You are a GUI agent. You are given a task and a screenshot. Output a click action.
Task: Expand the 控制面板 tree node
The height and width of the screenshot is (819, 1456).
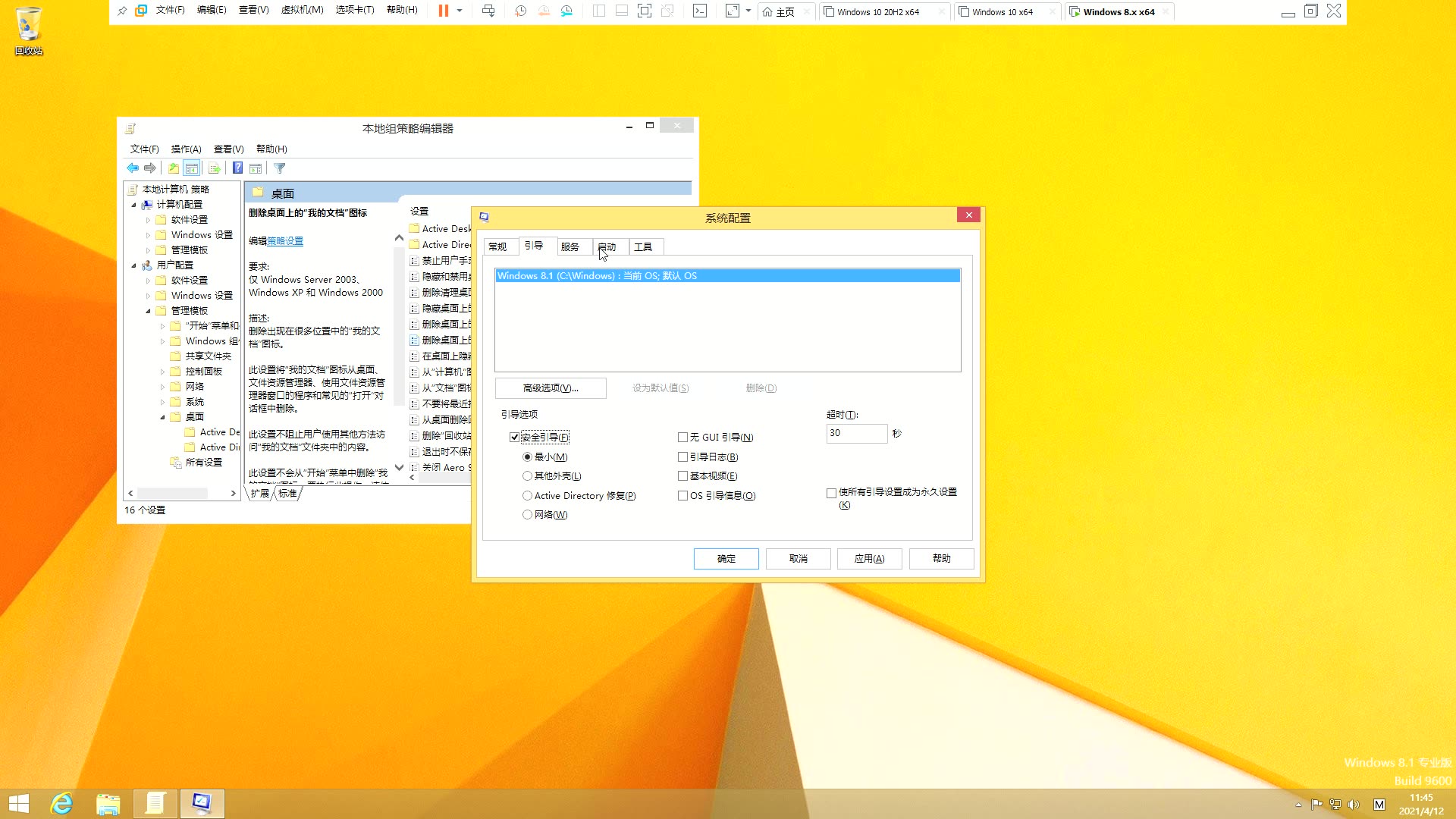[162, 372]
